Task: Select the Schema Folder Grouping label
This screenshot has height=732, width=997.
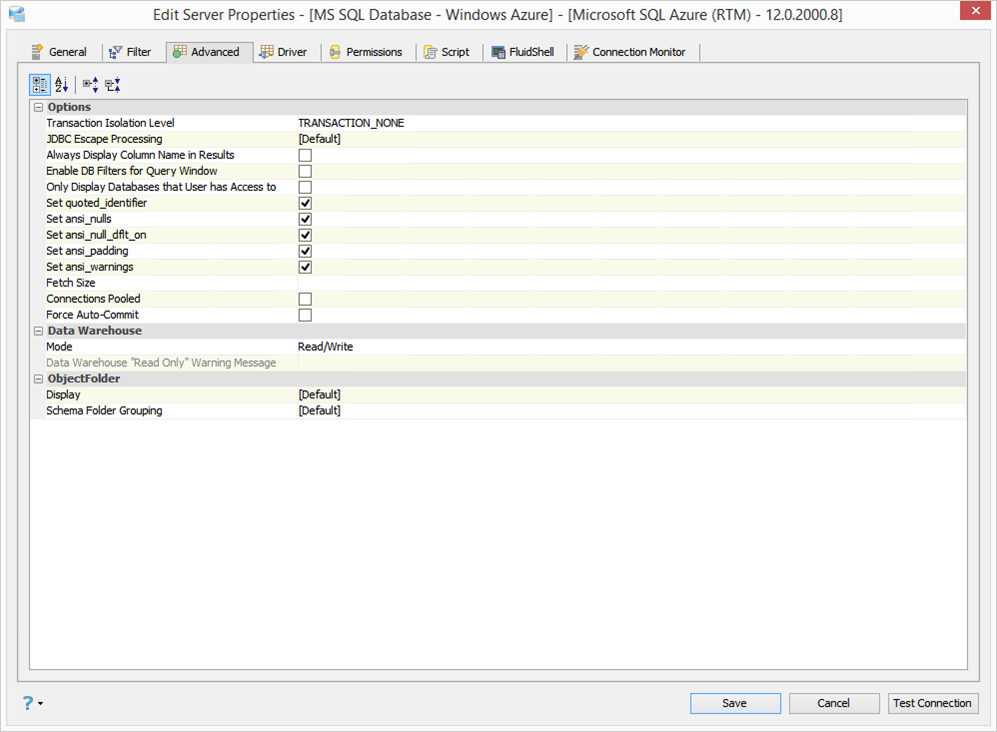Action: [x=104, y=410]
